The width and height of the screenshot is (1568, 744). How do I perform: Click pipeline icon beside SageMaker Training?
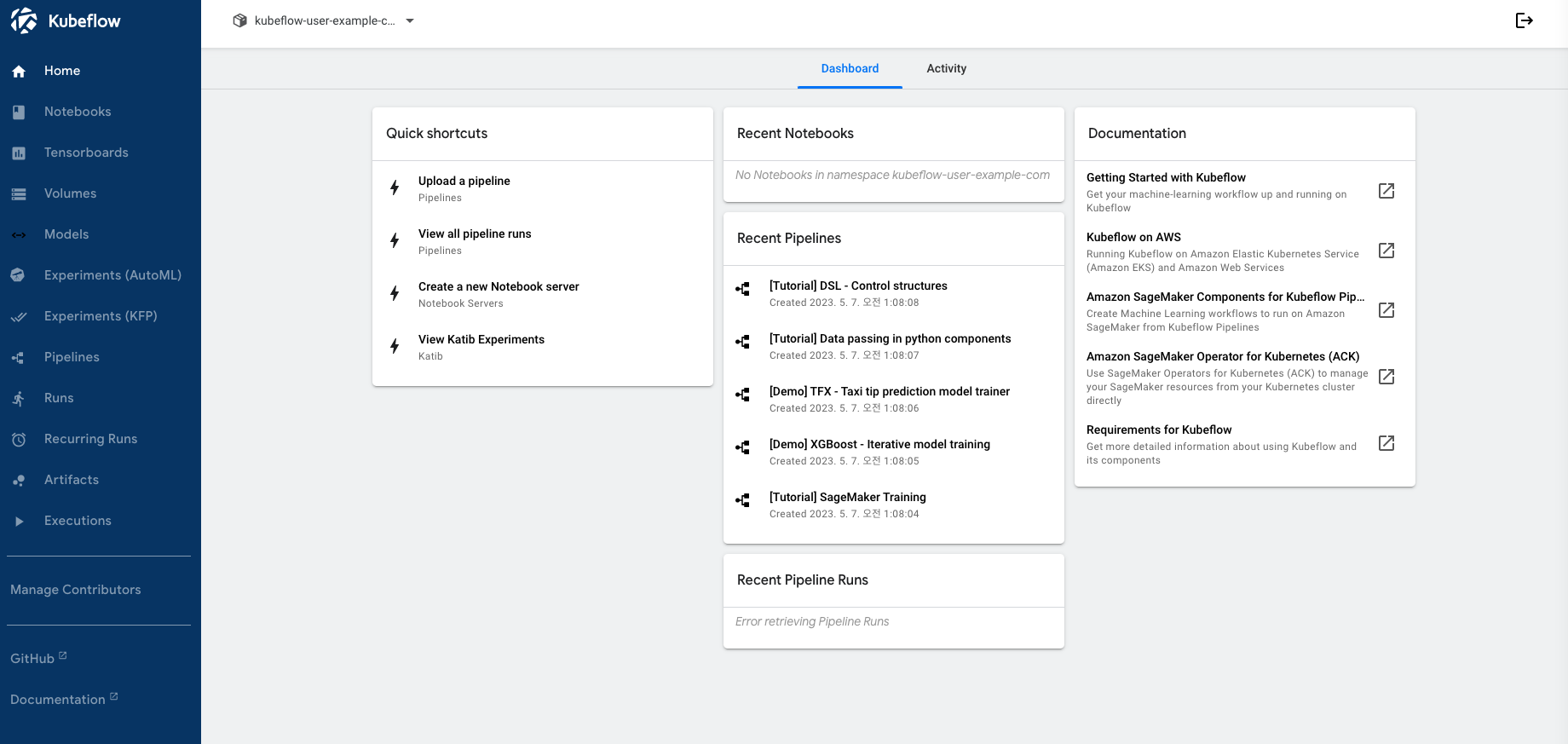point(743,500)
